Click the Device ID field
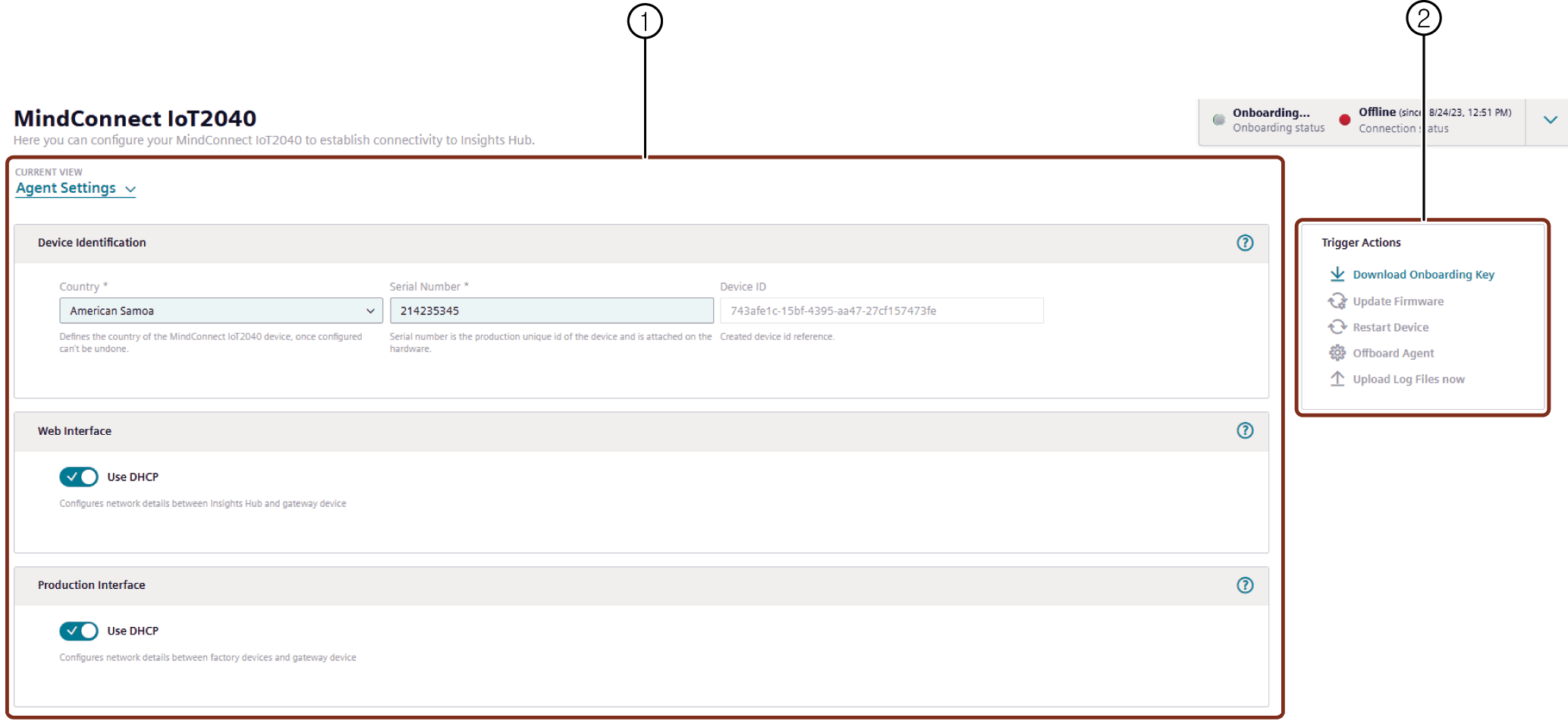 tap(881, 310)
